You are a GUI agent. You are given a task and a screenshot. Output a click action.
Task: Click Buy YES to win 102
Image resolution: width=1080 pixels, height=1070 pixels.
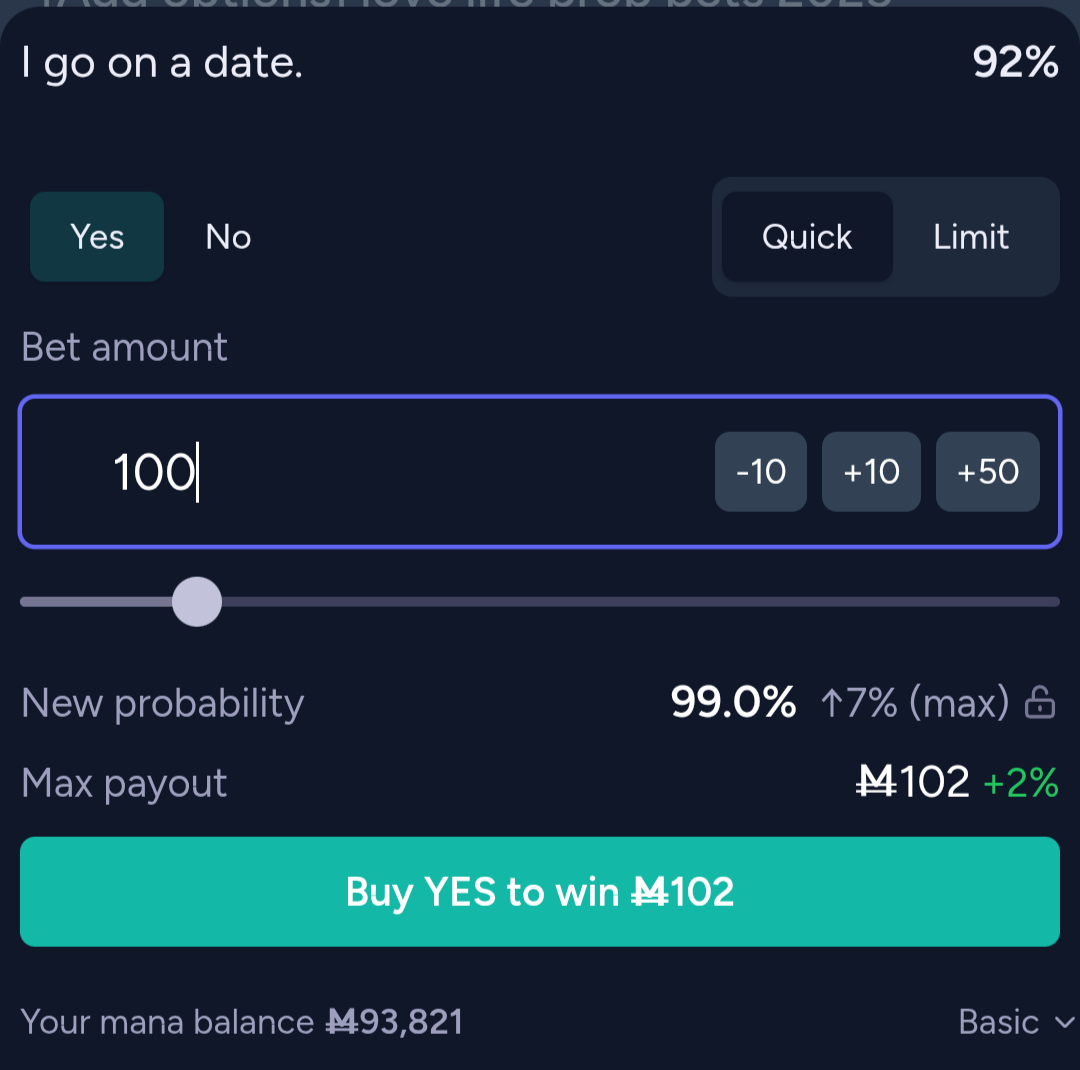(x=540, y=892)
